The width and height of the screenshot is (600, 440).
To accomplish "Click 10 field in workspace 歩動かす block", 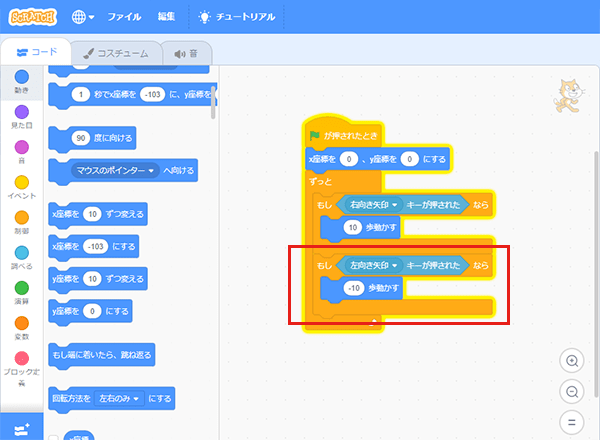I will pos(352,227).
